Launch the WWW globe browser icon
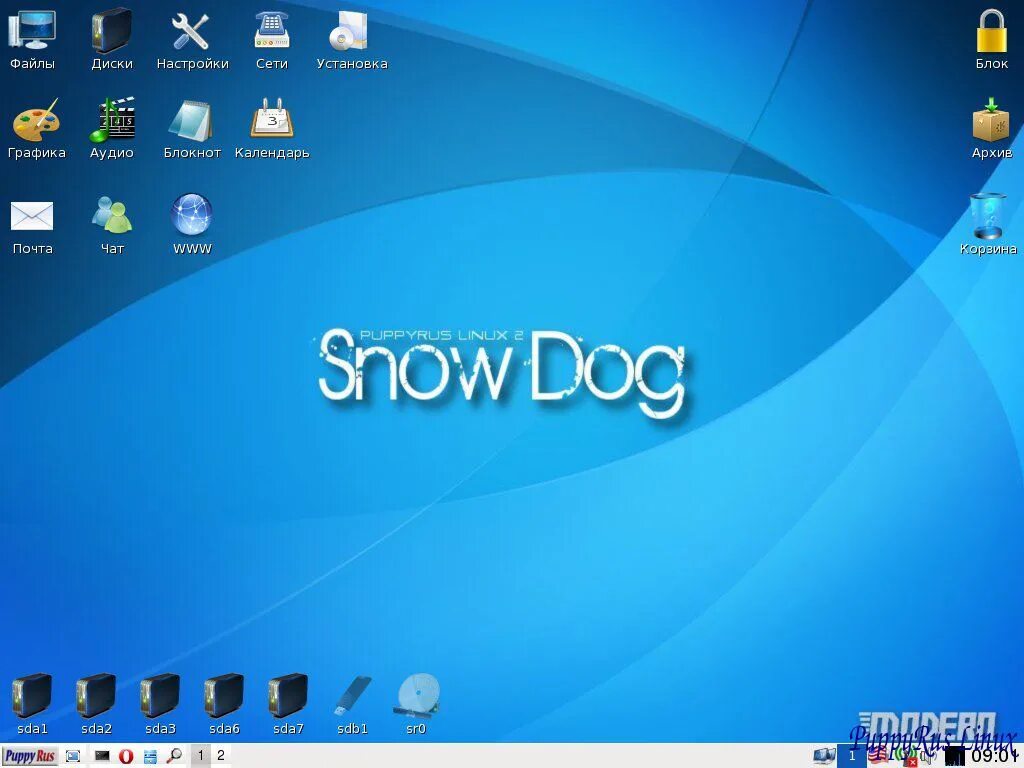1024x768 pixels. (192, 222)
